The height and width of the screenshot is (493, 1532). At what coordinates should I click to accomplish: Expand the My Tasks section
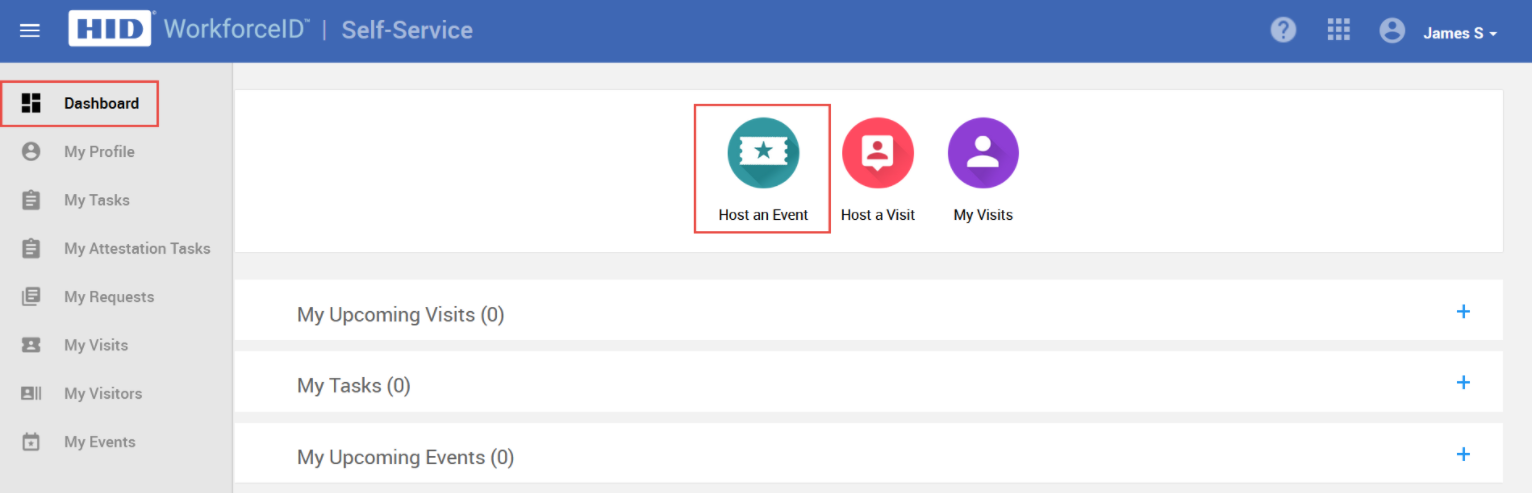coord(1463,383)
